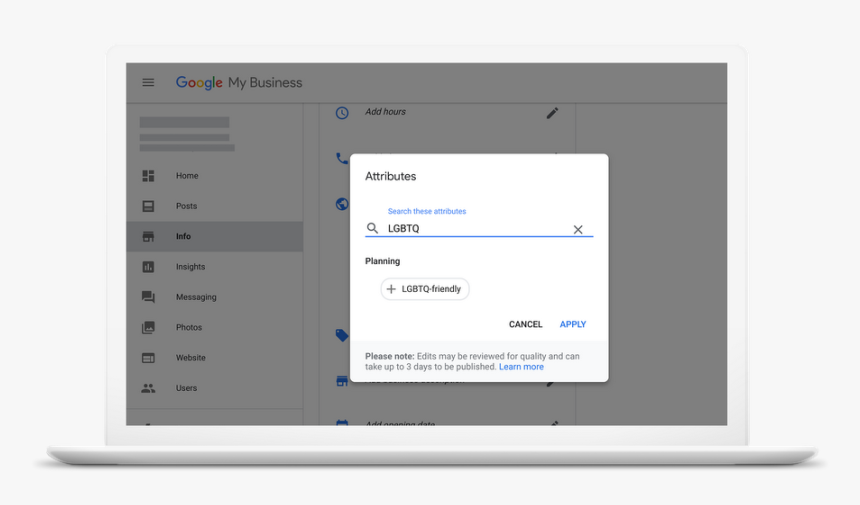The image size is (860, 505).
Task: Open the hamburger main menu
Action: coord(148,83)
